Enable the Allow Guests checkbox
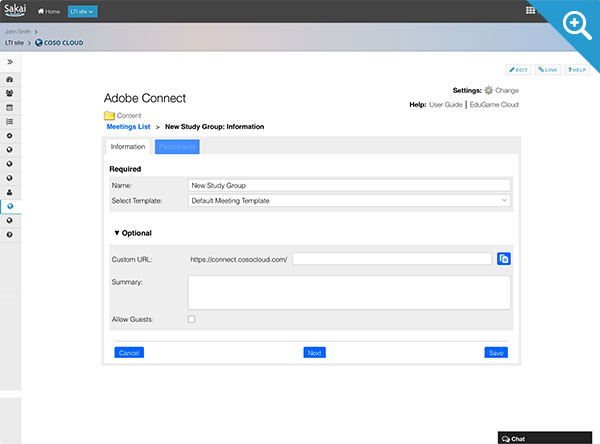Viewport: 600px width, 444px height. tap(191, 319)
